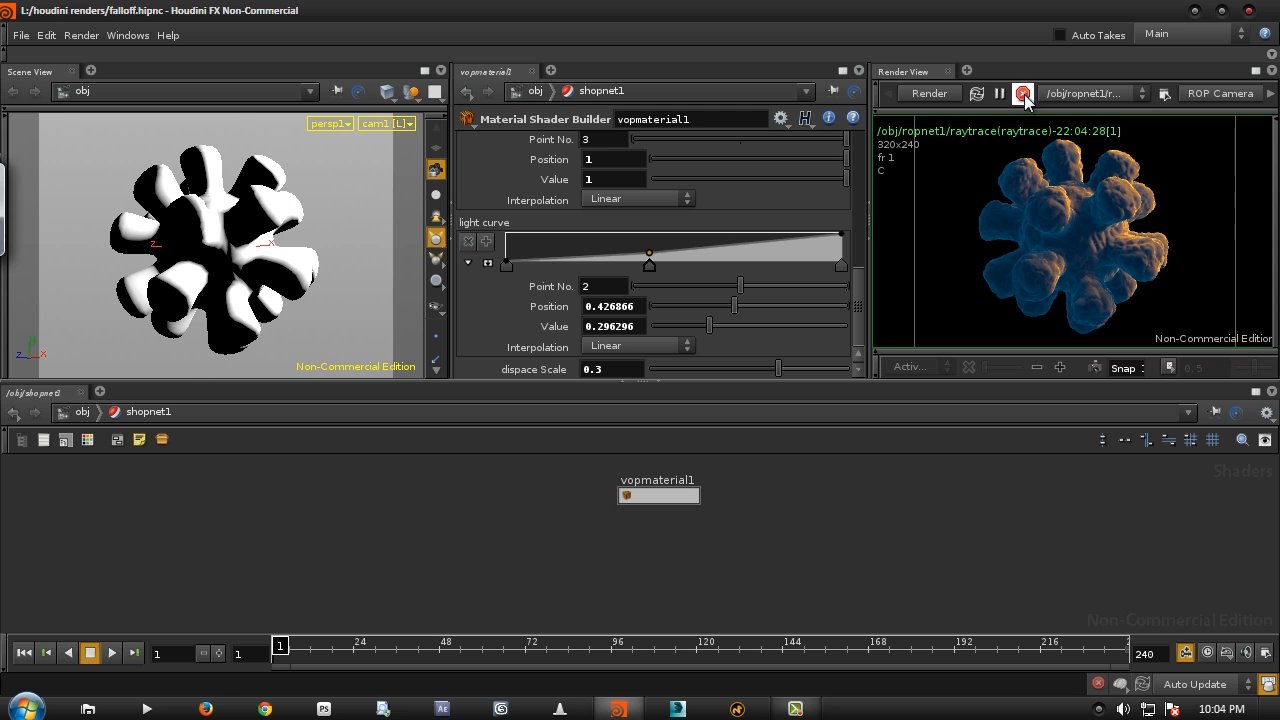
Task: Toggle Auto Update mode near the playbar
Action: point(1194,684)
